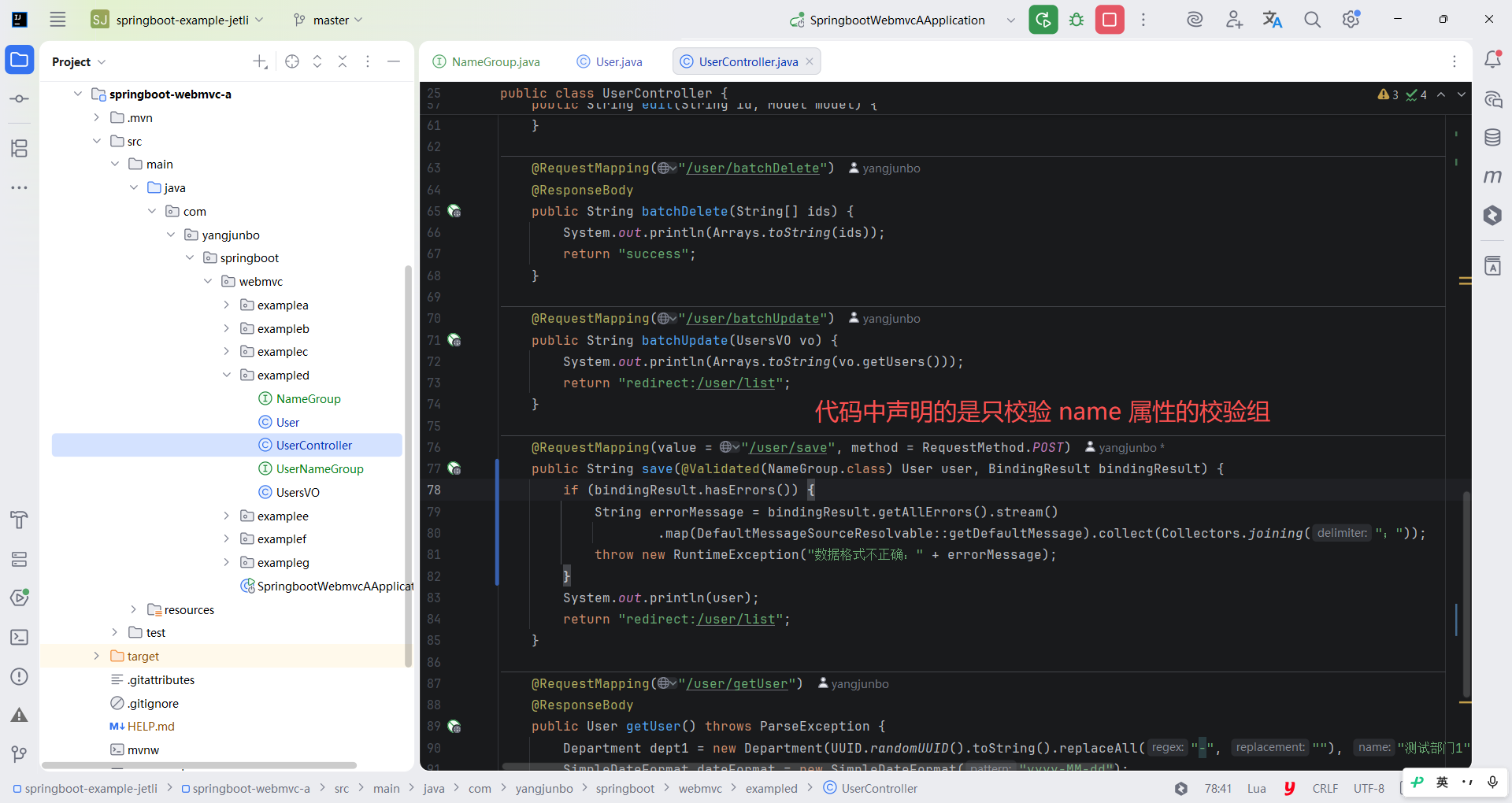Viewport: 1512px width, 803px height.
Task: Click webmvc breadcrumb in navigation bar
Action: (x=700, y=788)
